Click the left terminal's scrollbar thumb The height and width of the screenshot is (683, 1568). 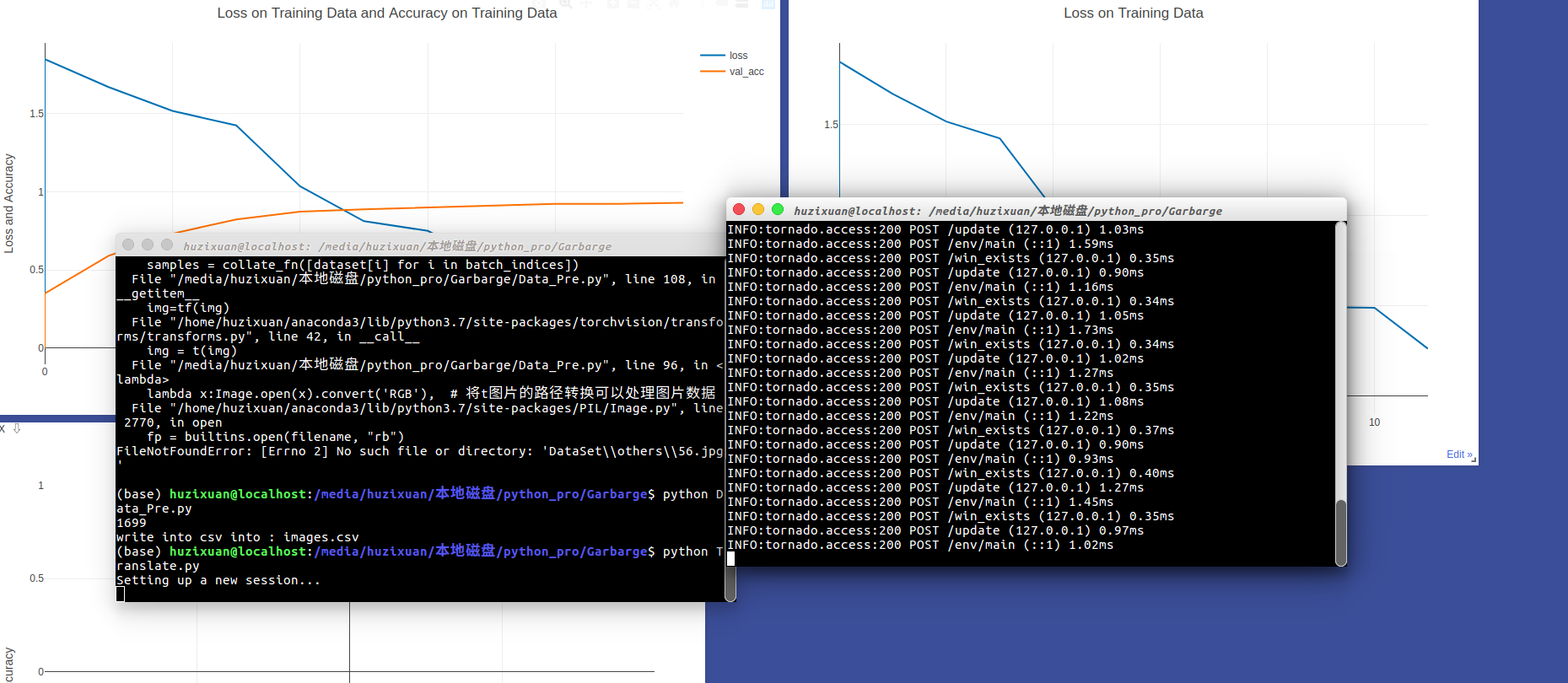click(x=730, y=582)
